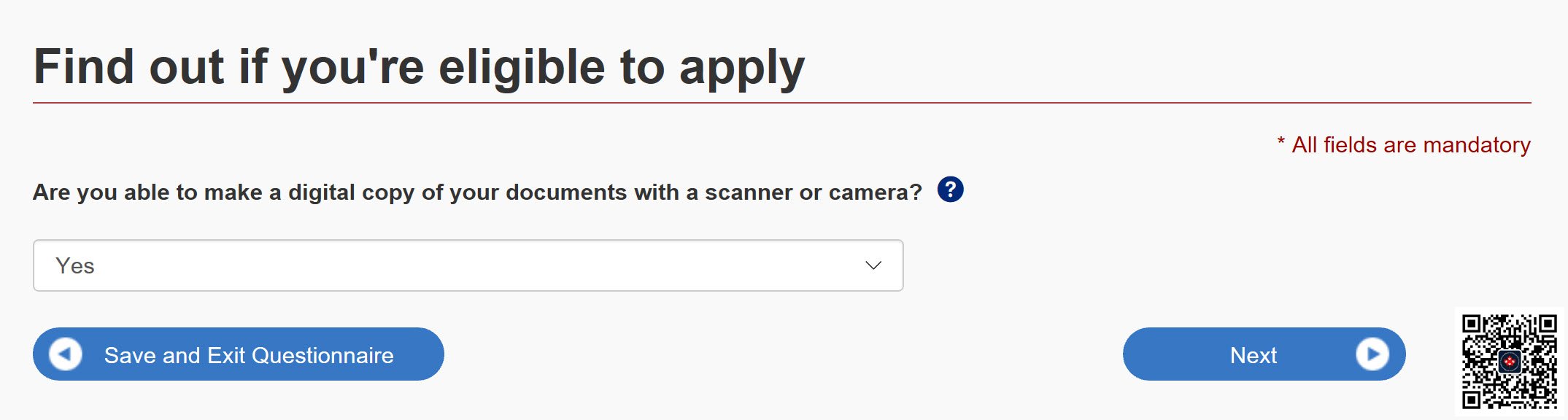
Task: Open the blue question mark help icon
Action: coord(950,190)
